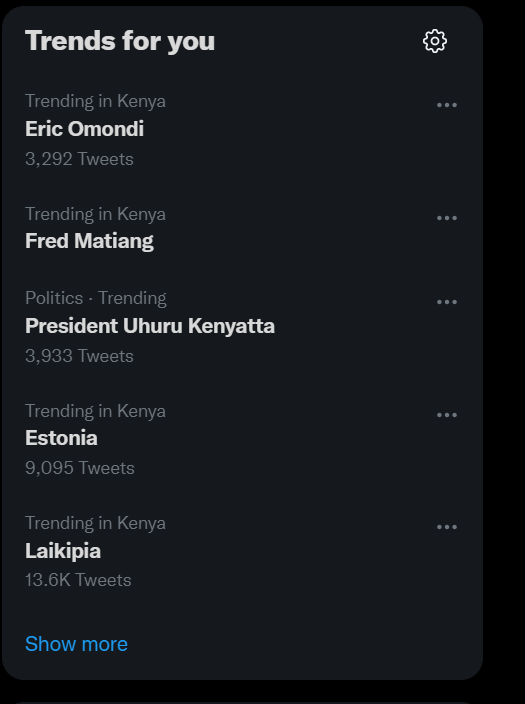Image resolution: width=525 pixels, height=704 pixels.
Task: Click the 3,933 Tweets count
Action: click(x=79, y=356)
